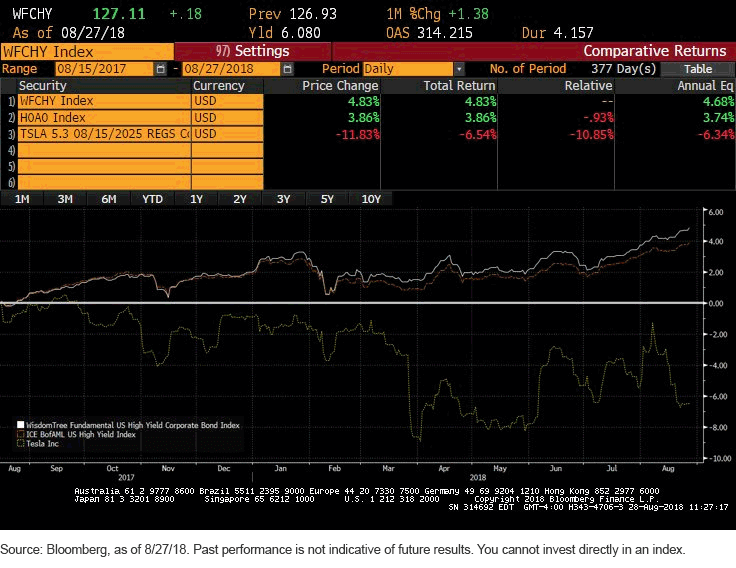Select 1Y time range tab
The width and height of the screenshot is (736, 568).
tap(196, 199)
